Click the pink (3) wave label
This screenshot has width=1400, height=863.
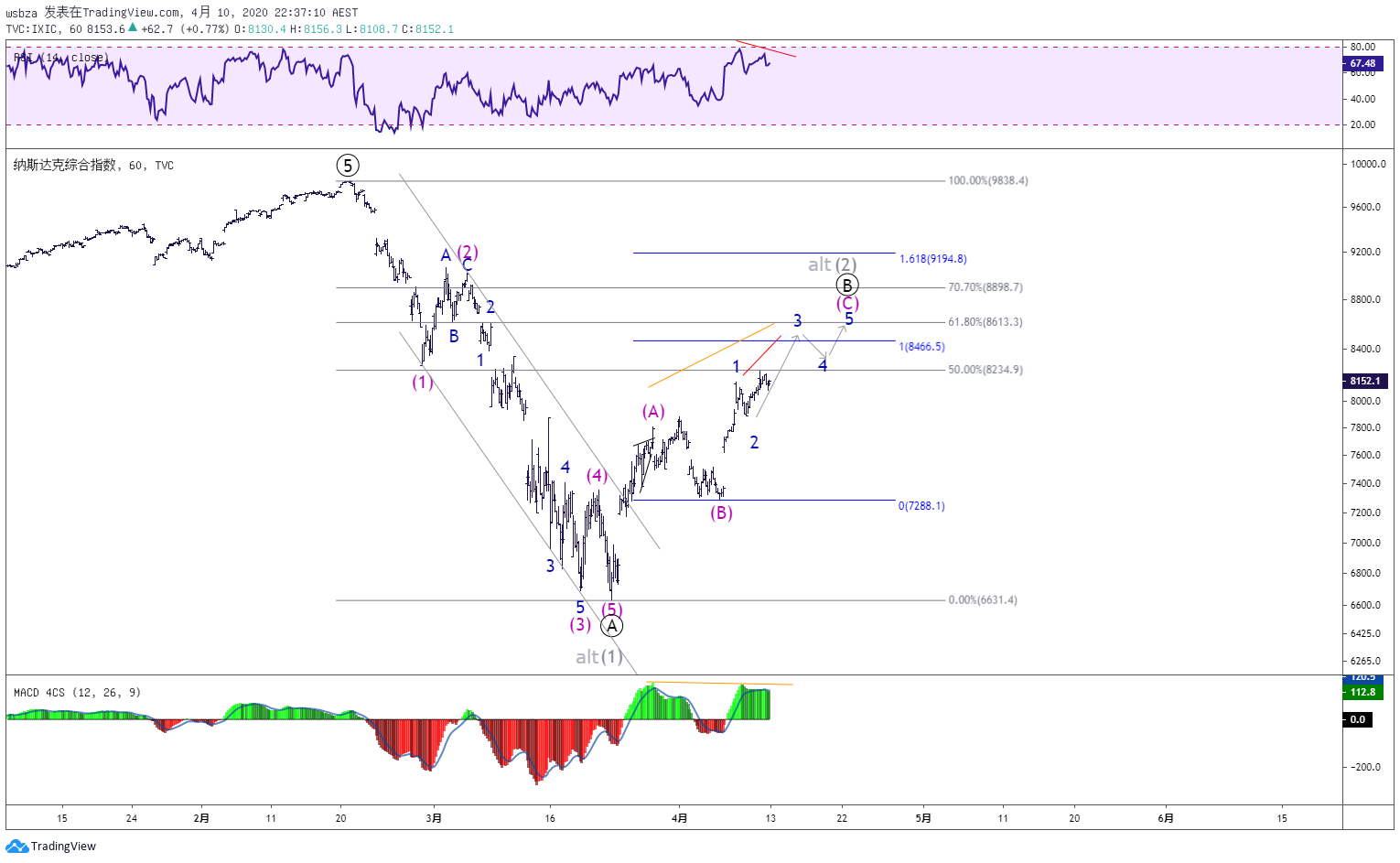(x=581, y=625)
